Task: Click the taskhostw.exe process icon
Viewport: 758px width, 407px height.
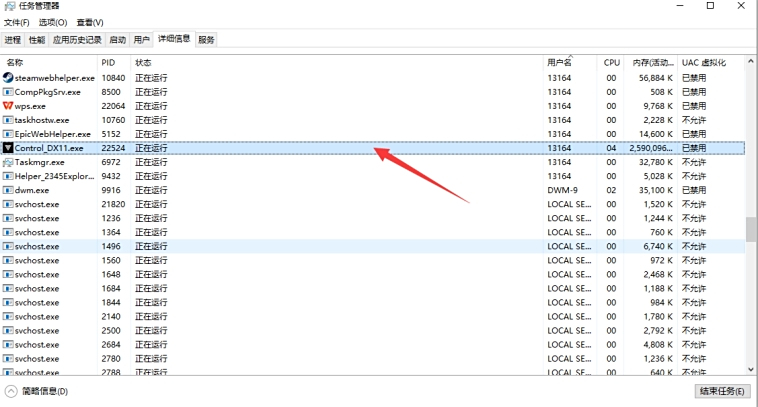Action: [8, 119]
